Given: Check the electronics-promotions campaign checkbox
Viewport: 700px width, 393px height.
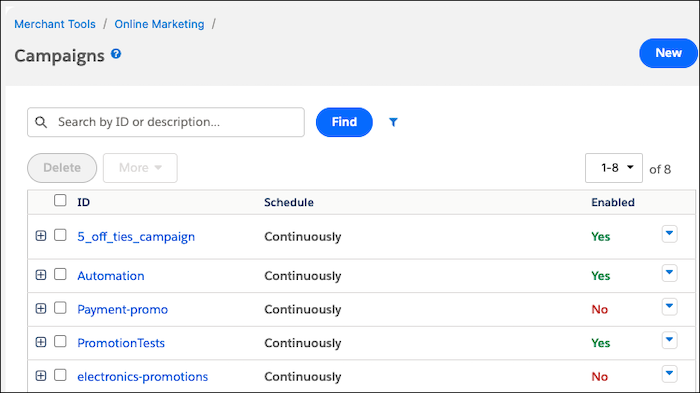Looking at the screenshot, I should click(60, 375).
